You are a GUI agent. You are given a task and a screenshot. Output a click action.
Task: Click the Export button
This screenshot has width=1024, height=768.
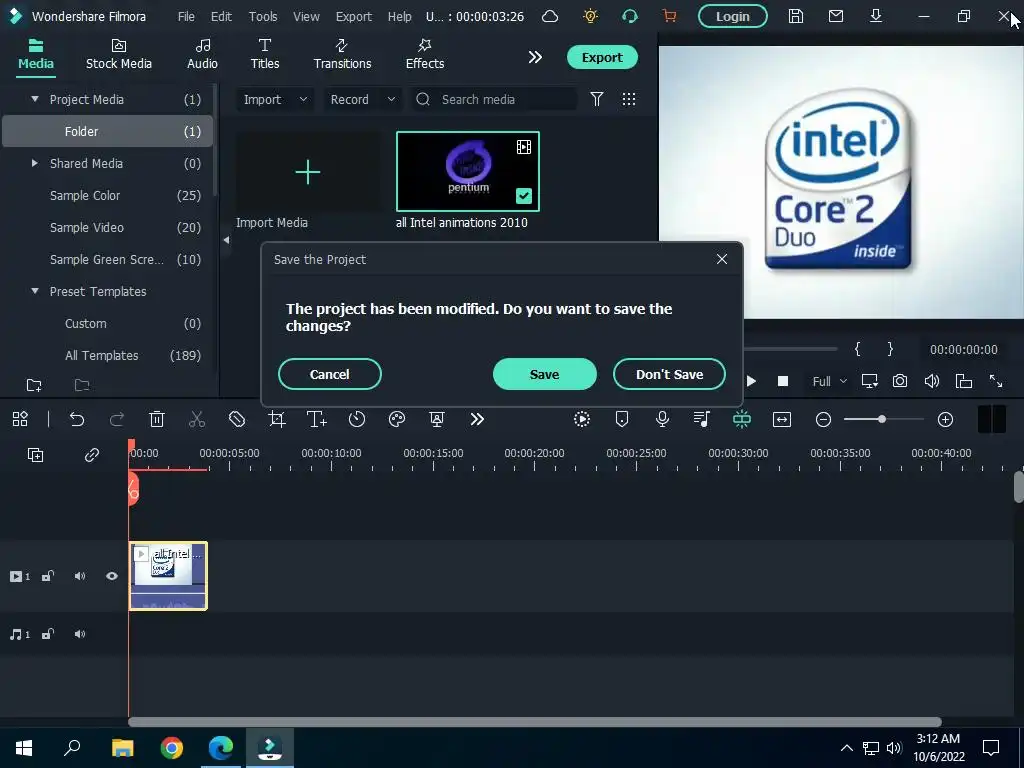click(x=602, y=57)
